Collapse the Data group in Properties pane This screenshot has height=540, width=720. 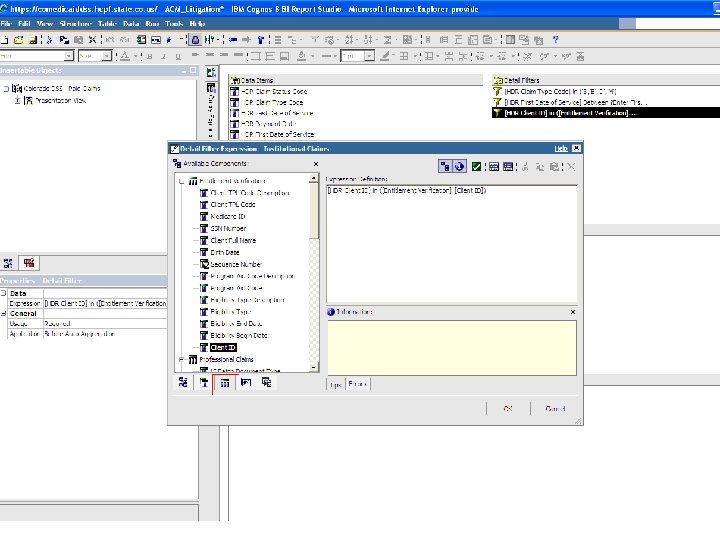pos(3,293)
